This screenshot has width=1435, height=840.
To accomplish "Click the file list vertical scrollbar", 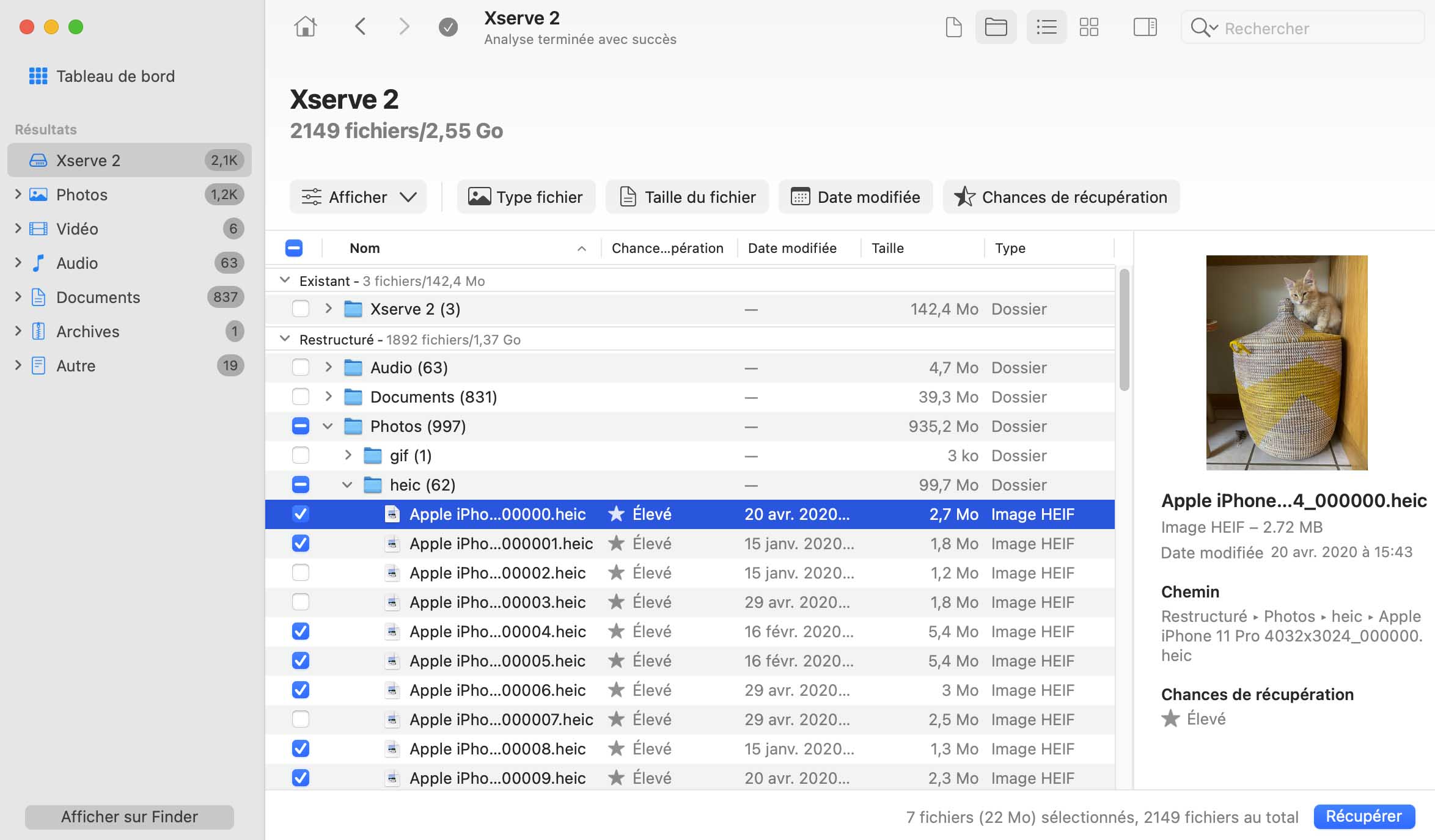I will 1123,330.
